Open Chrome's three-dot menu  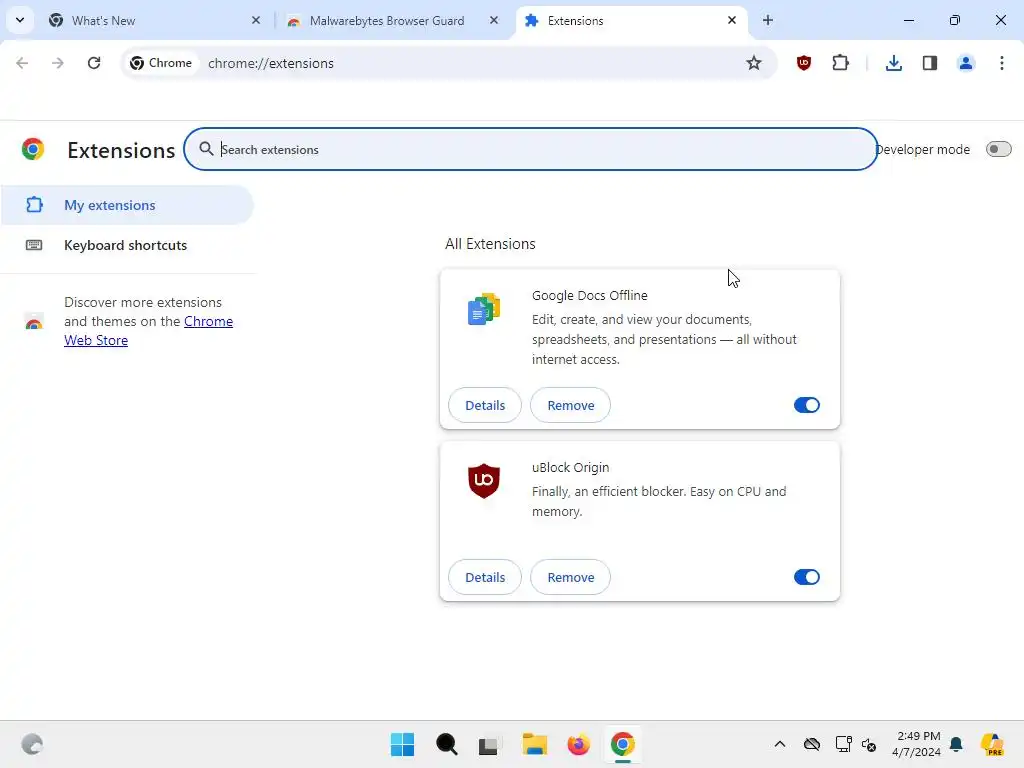click(1001, 63)
